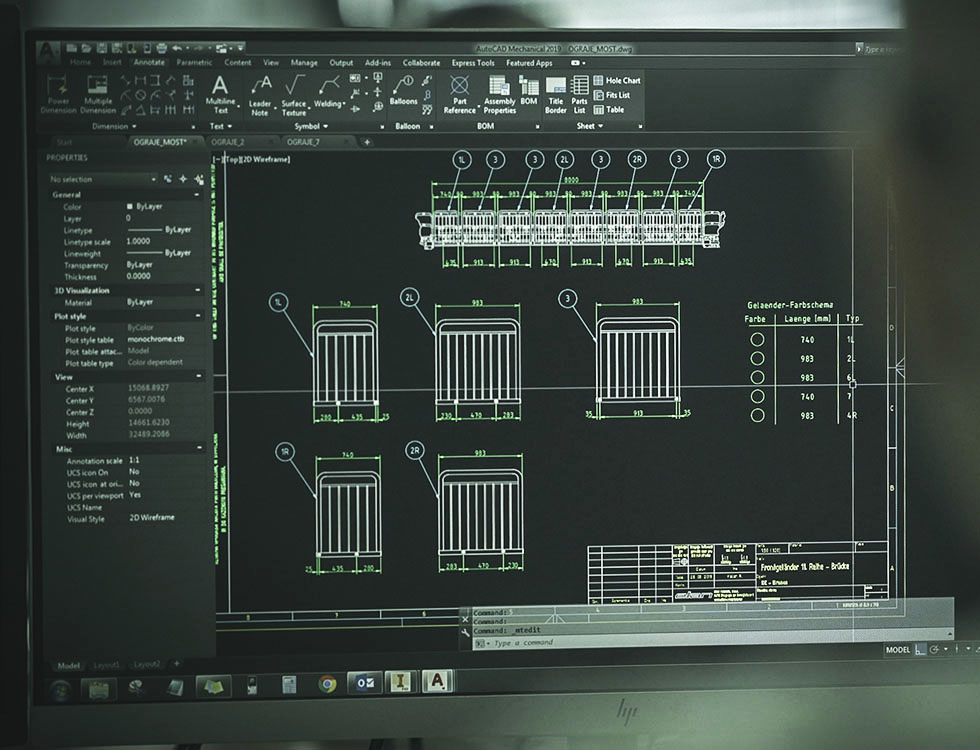Click the Select Objects icon in Properties
This screenshot has width=980, height=750.
183,179
